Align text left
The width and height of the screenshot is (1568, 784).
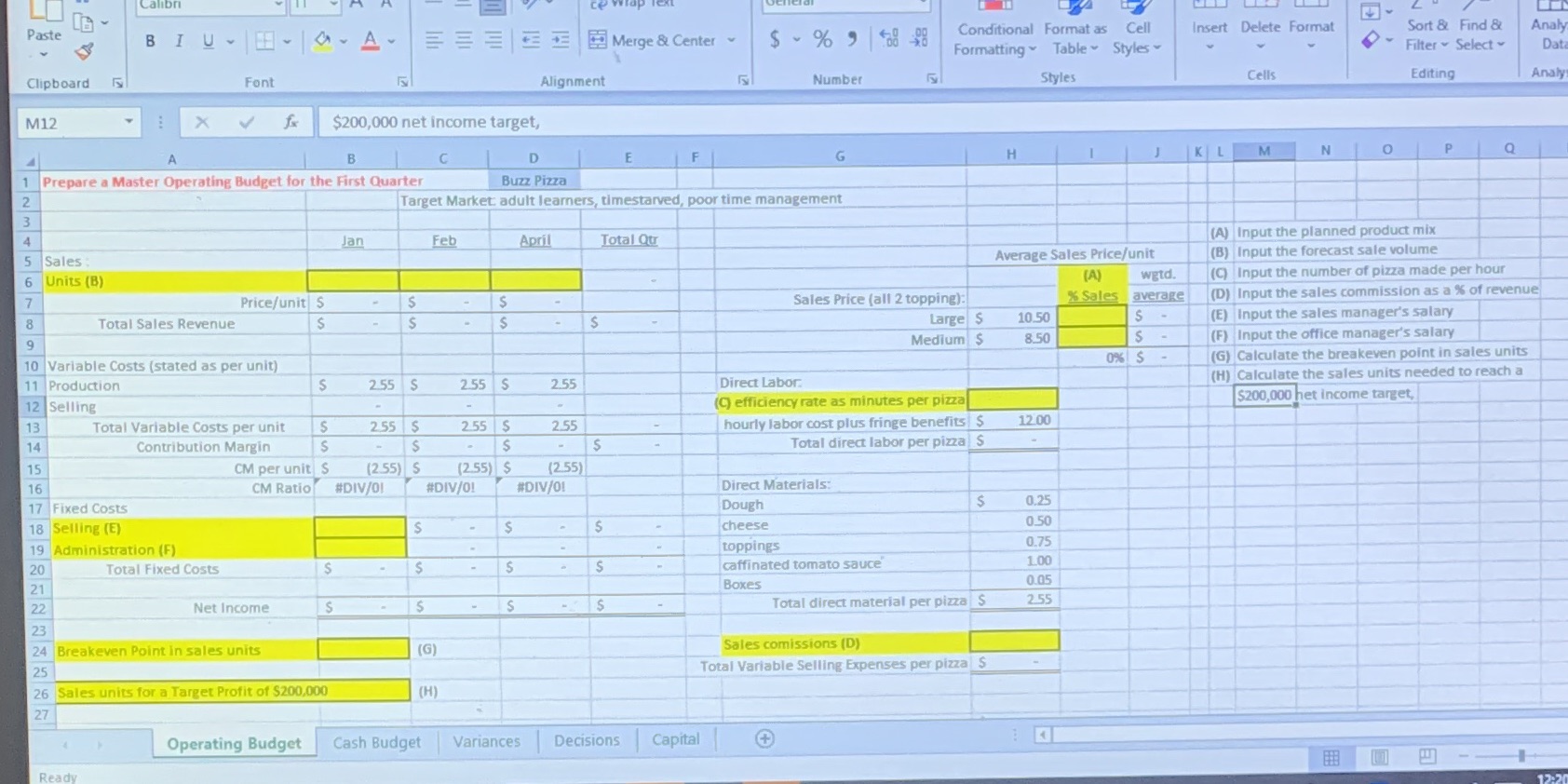434,40
